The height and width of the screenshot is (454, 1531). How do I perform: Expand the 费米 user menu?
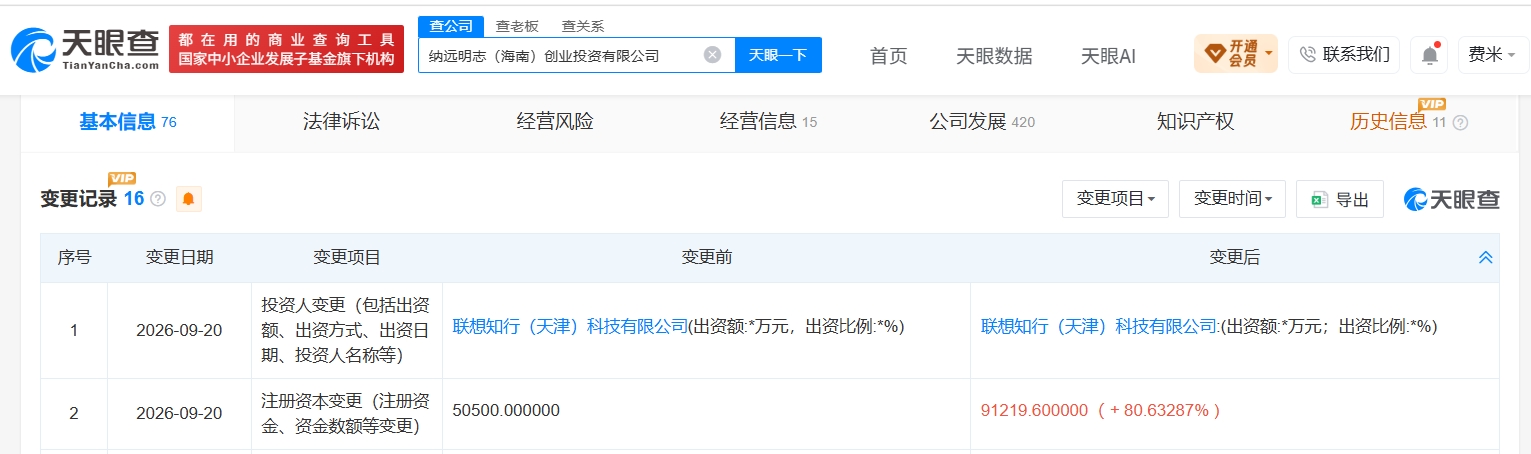tap(1492, 55)
